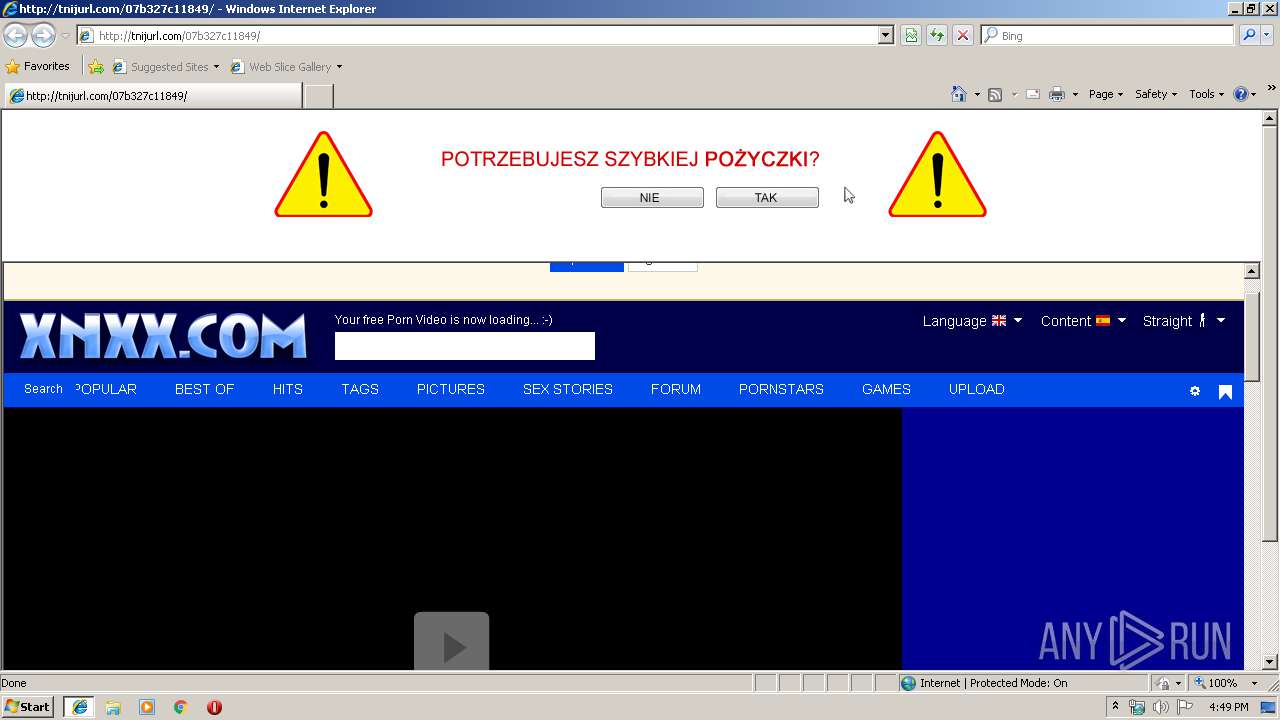Click the TAK button
This screenshot has width=1280, height=720.
[x=767, y=198]
